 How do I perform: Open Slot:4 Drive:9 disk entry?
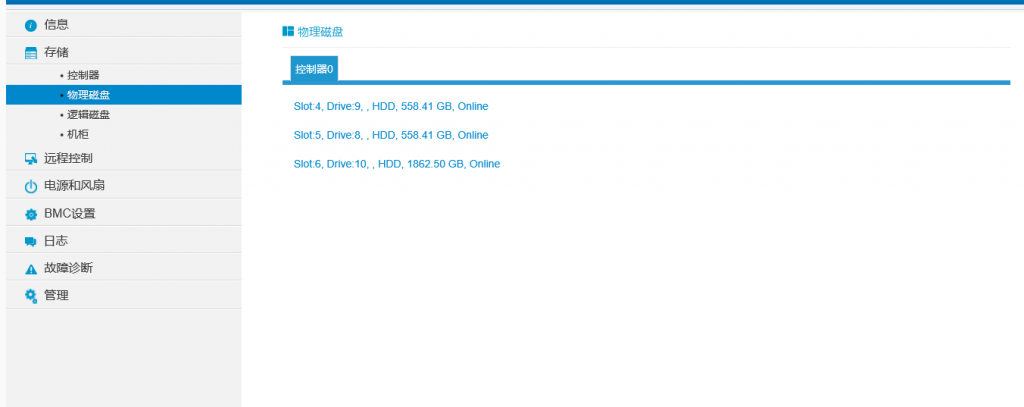pos(390,106)
